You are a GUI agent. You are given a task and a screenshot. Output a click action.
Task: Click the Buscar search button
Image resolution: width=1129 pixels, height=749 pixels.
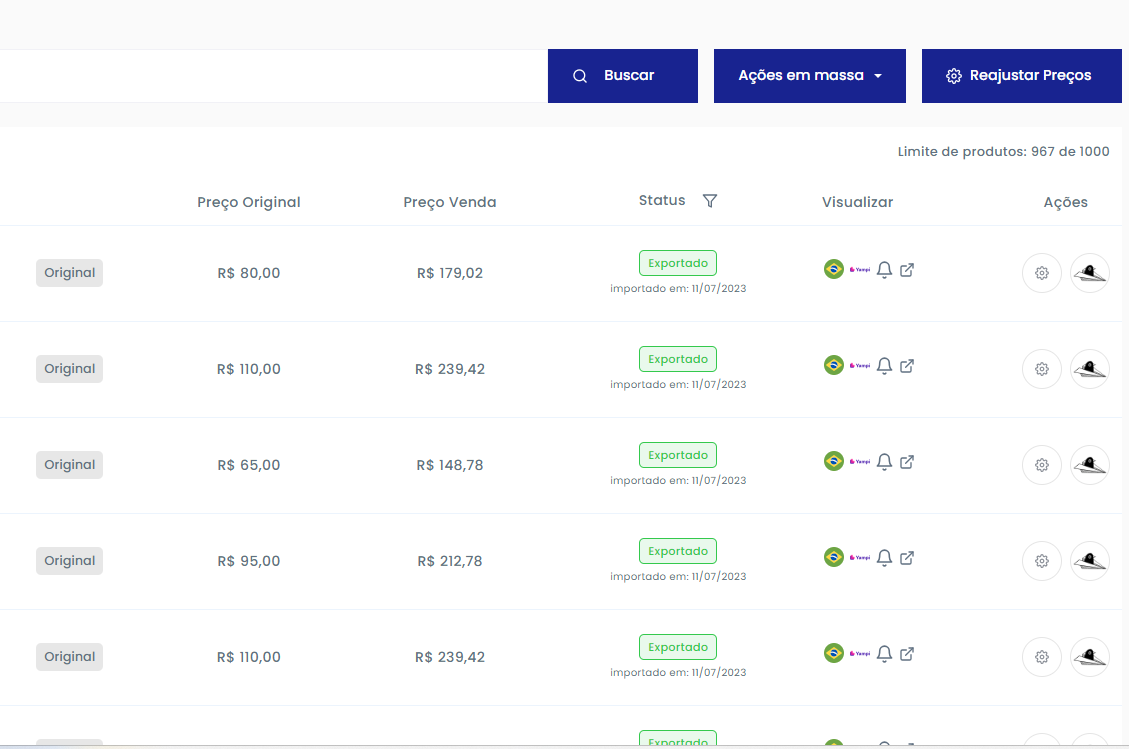[x=623, y=76]
